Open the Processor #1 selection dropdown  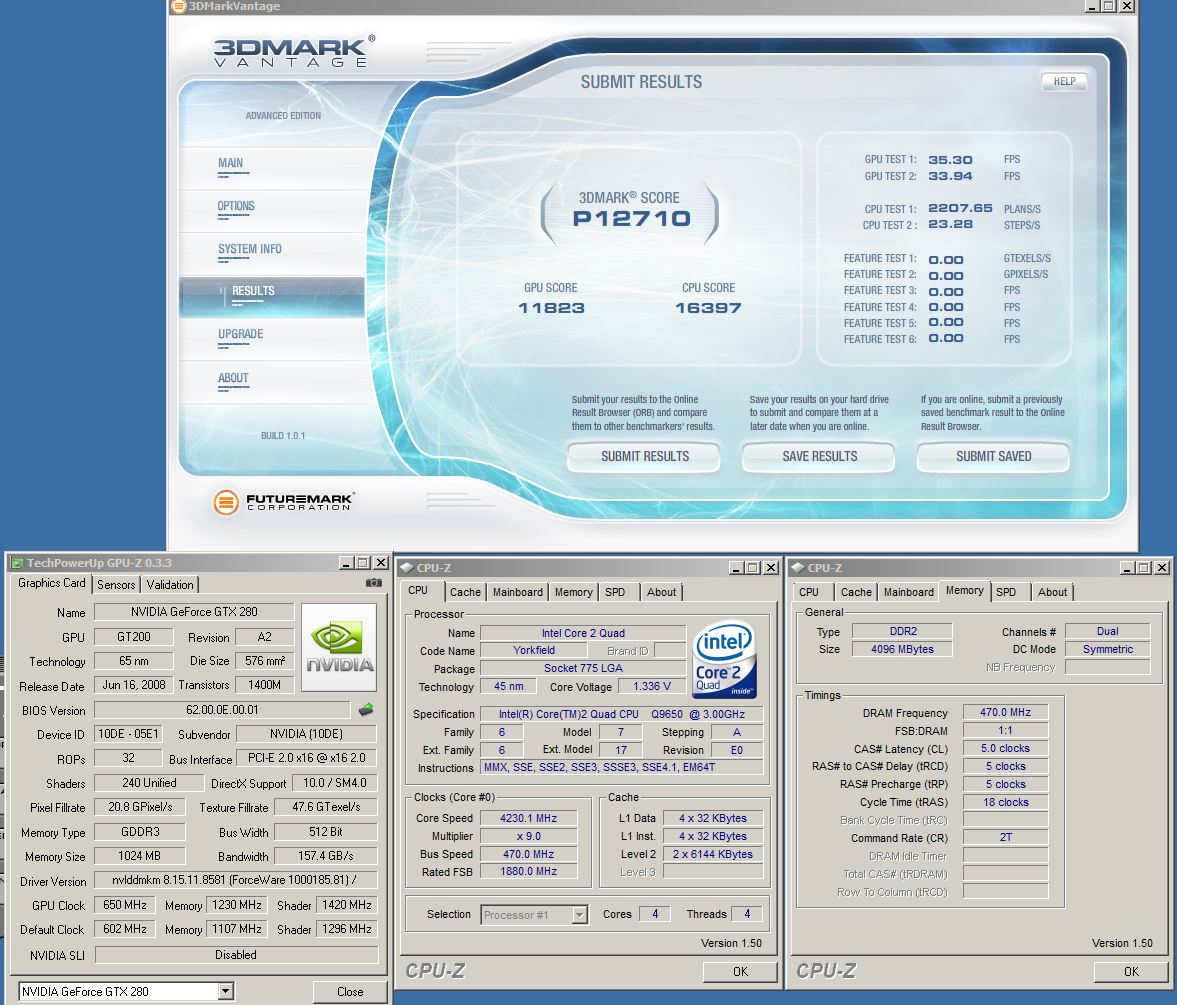[579, 915]
